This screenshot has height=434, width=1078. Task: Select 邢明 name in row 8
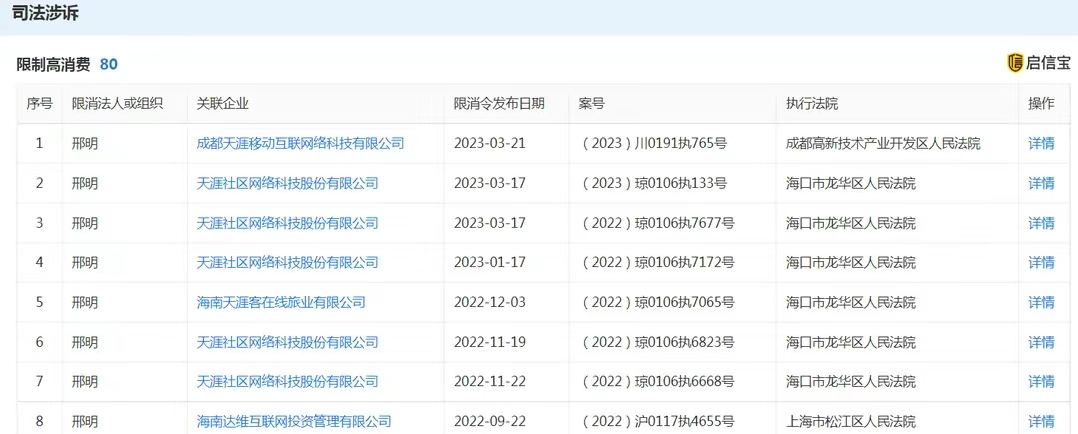(85, 422)
